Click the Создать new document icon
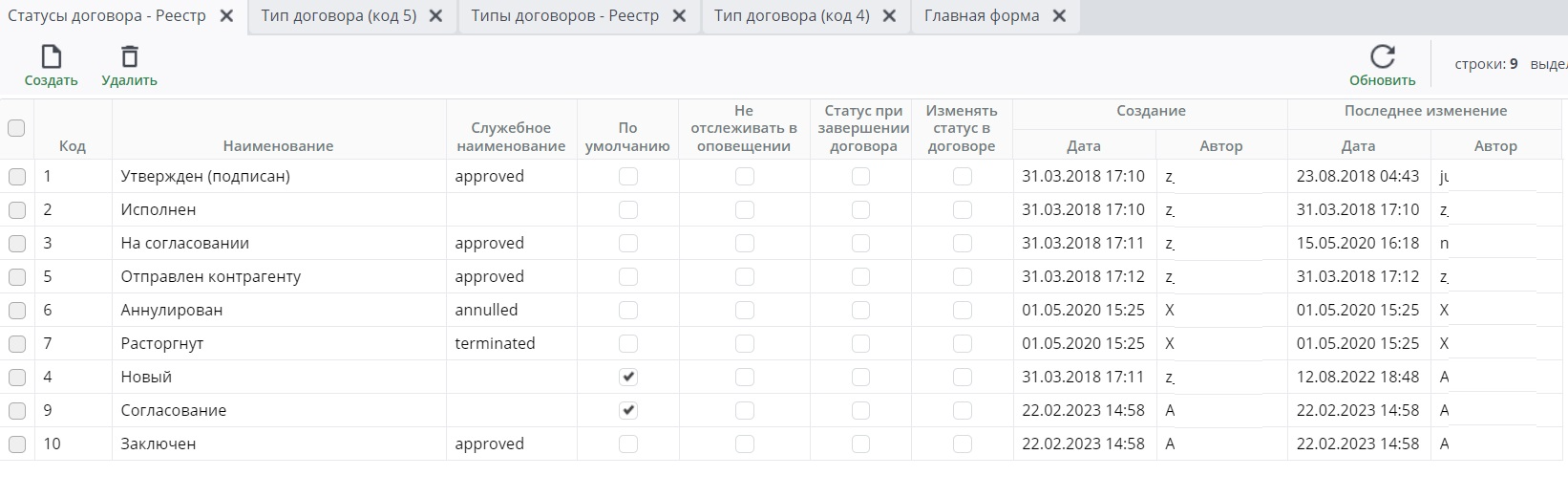Viewport: 1568px width, 498px height. click(x=51, y=56)
